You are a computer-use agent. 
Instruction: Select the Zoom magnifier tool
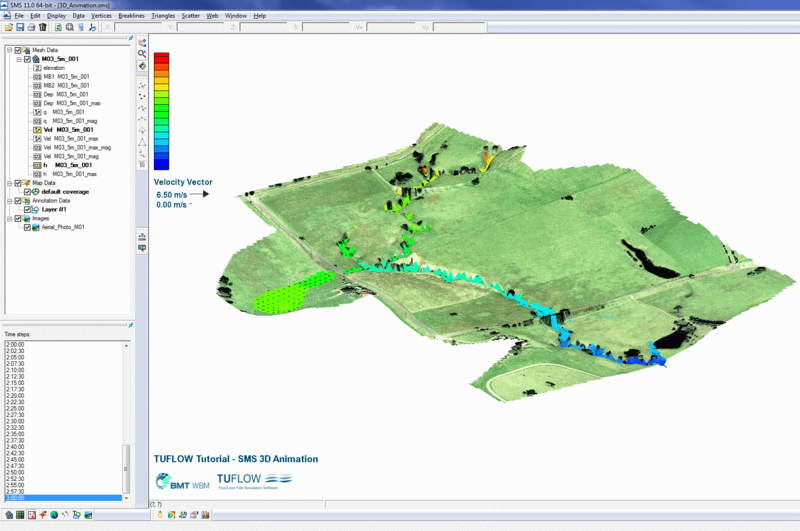coord(142,54)
